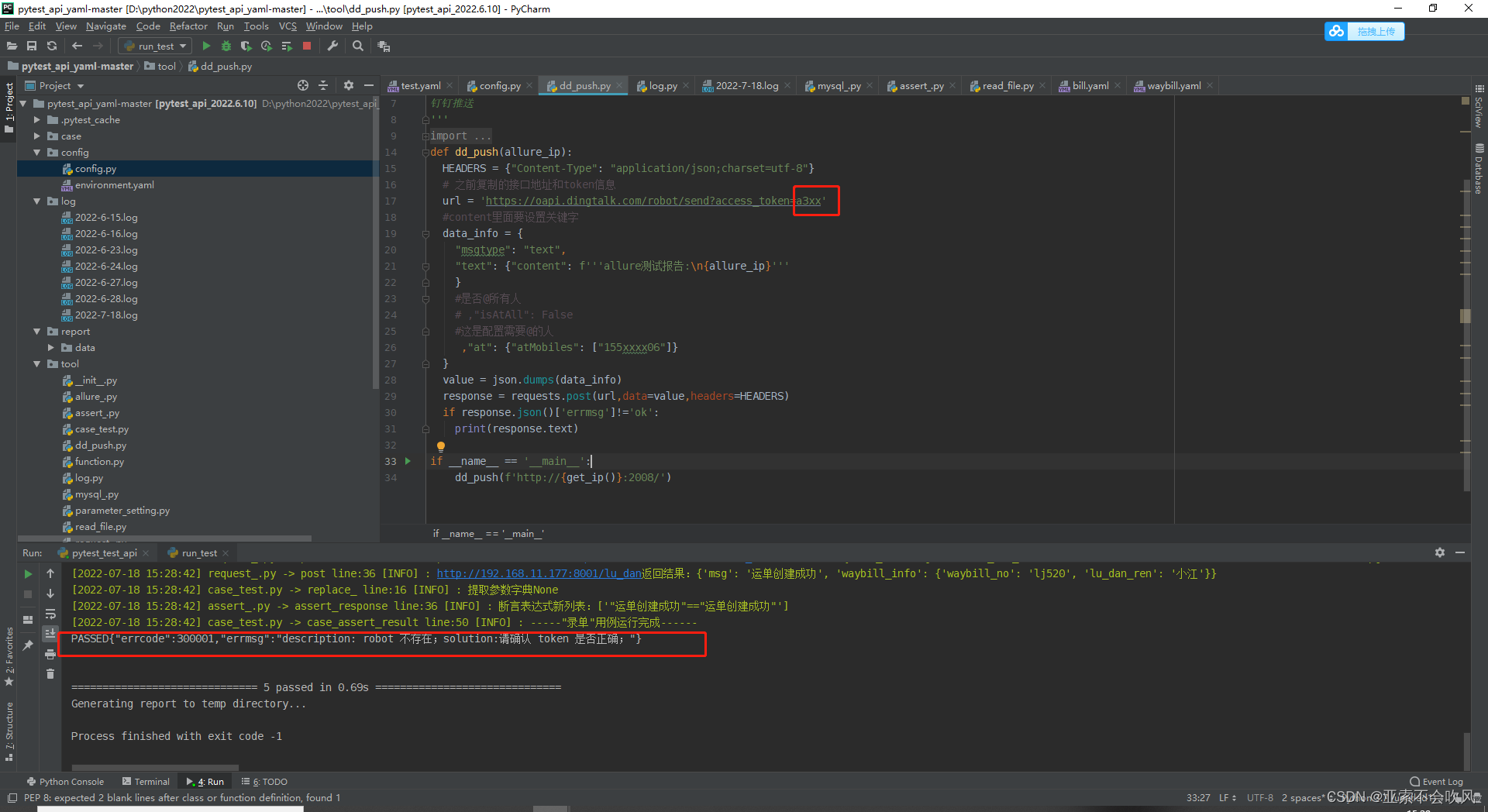The image size is (1488, 812).
Task: Click the Run concurrently list icon
Action: pos(287,46)
